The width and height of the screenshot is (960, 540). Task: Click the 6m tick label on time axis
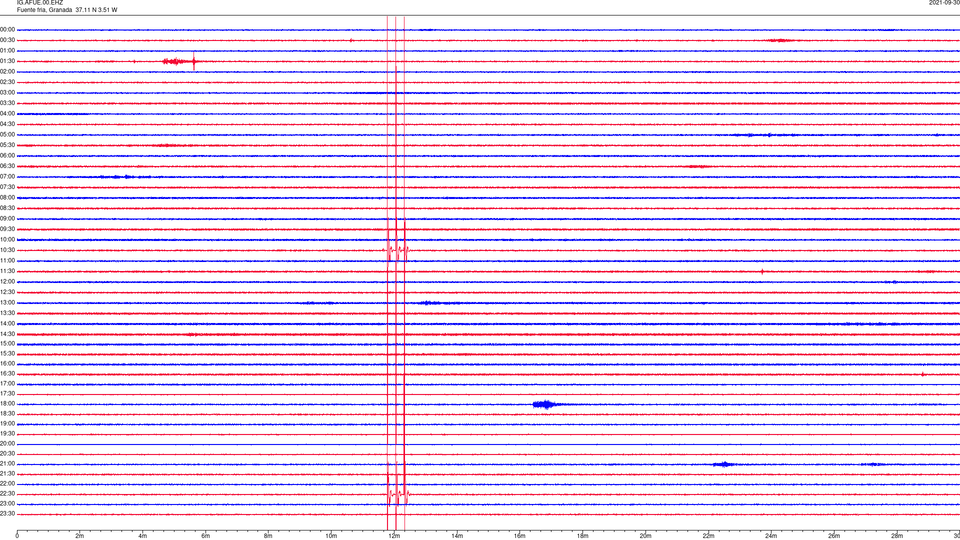pyautogui.click(x=206, y=536)
